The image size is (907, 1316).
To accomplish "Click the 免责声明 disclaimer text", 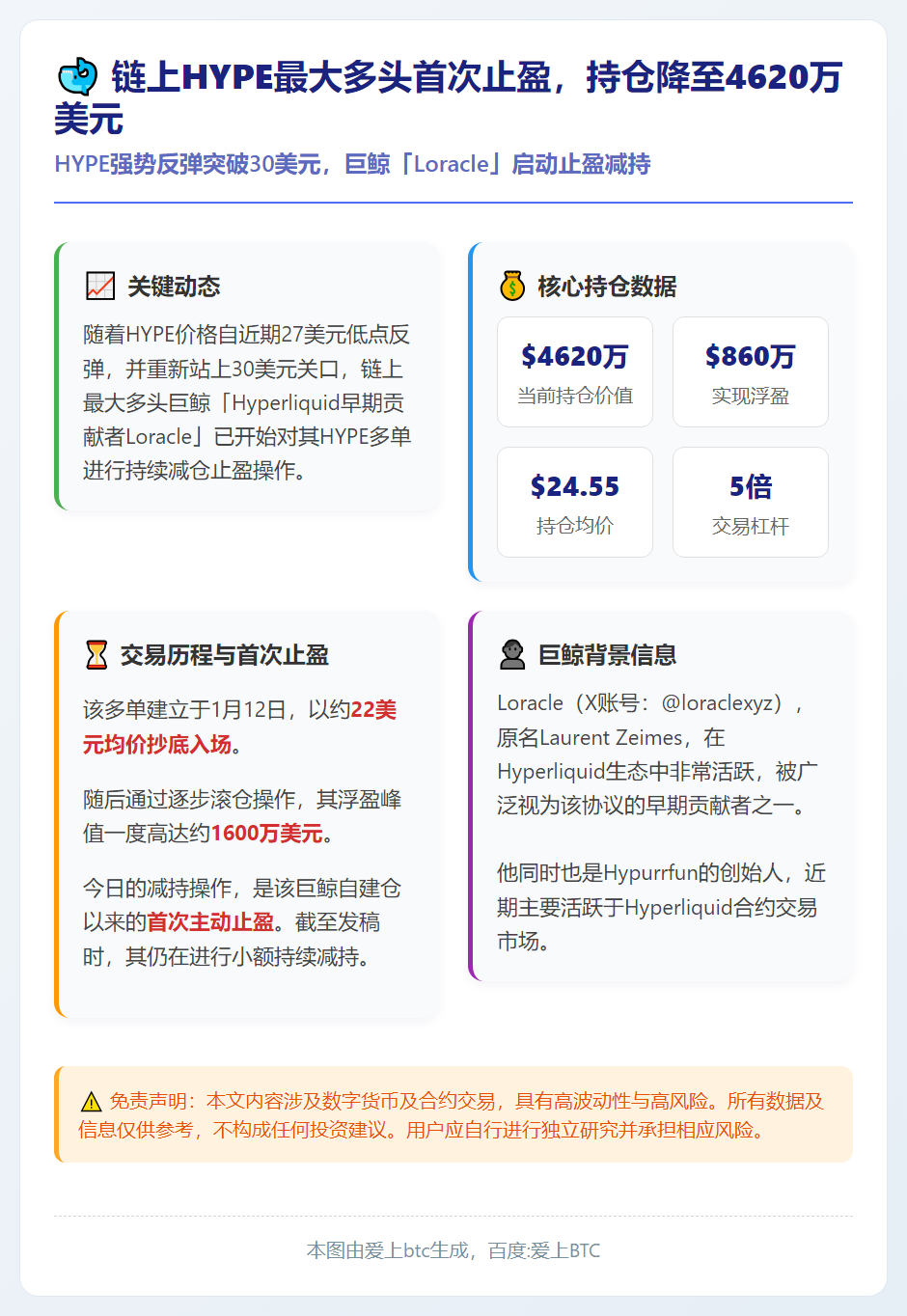I will [452, 1115].
